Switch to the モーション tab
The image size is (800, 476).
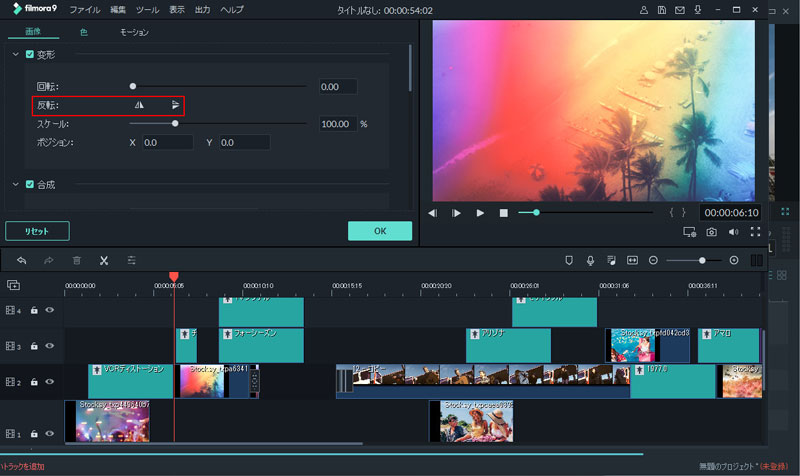point(134,32)
